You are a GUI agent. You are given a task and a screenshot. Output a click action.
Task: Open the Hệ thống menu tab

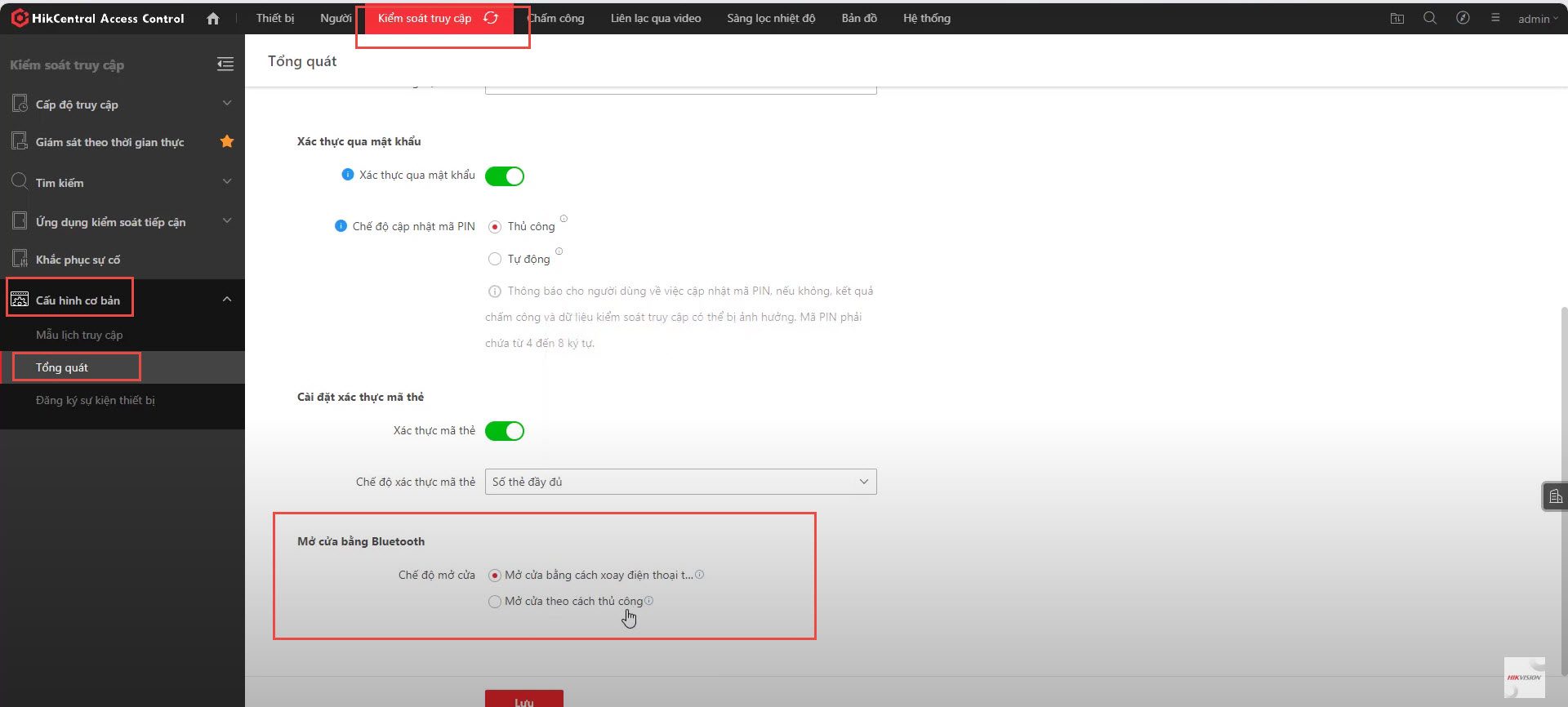[x=926, y=18]
